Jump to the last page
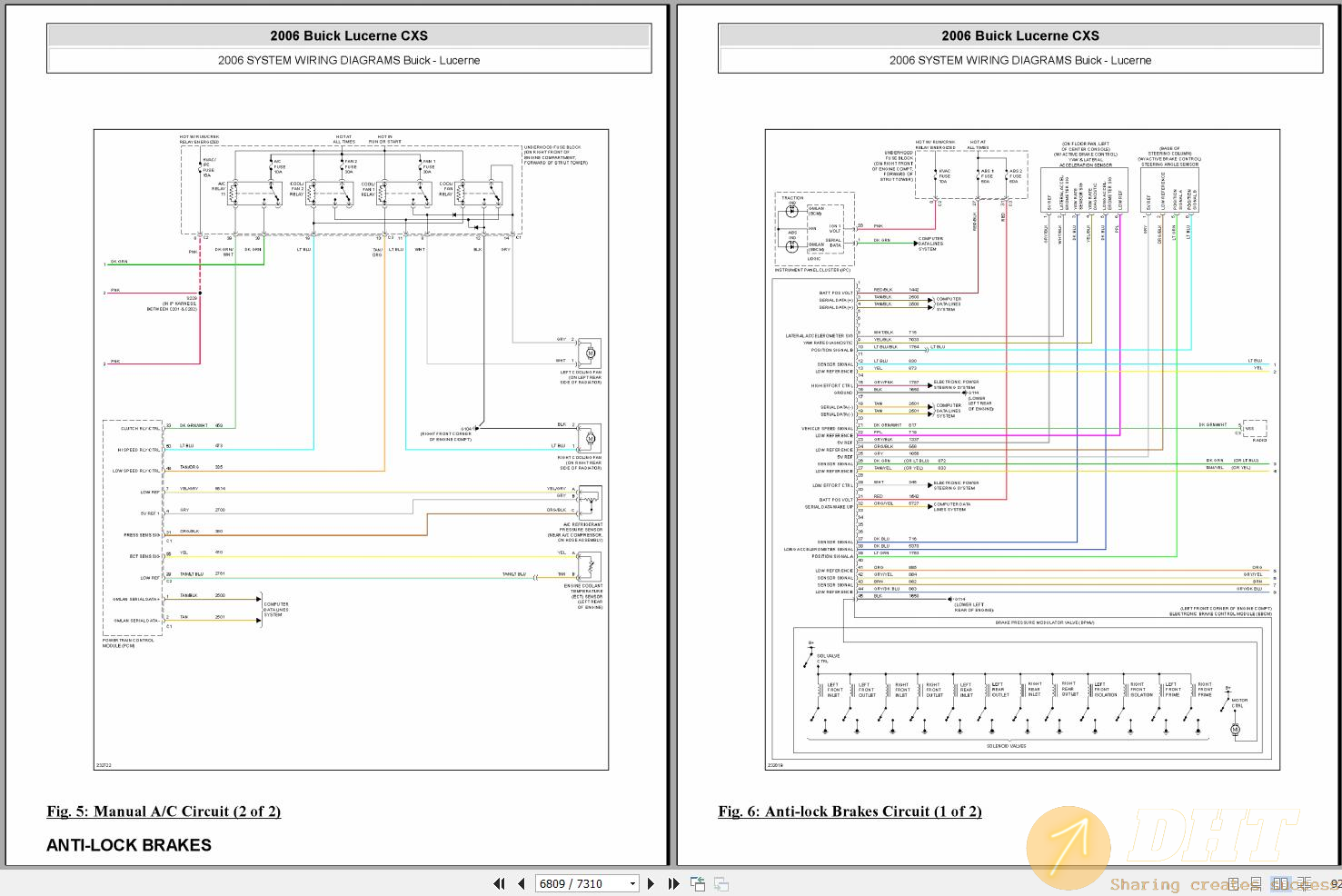Image resolution: width=1342 pixels, height=896 pixels. coord(673,883)
